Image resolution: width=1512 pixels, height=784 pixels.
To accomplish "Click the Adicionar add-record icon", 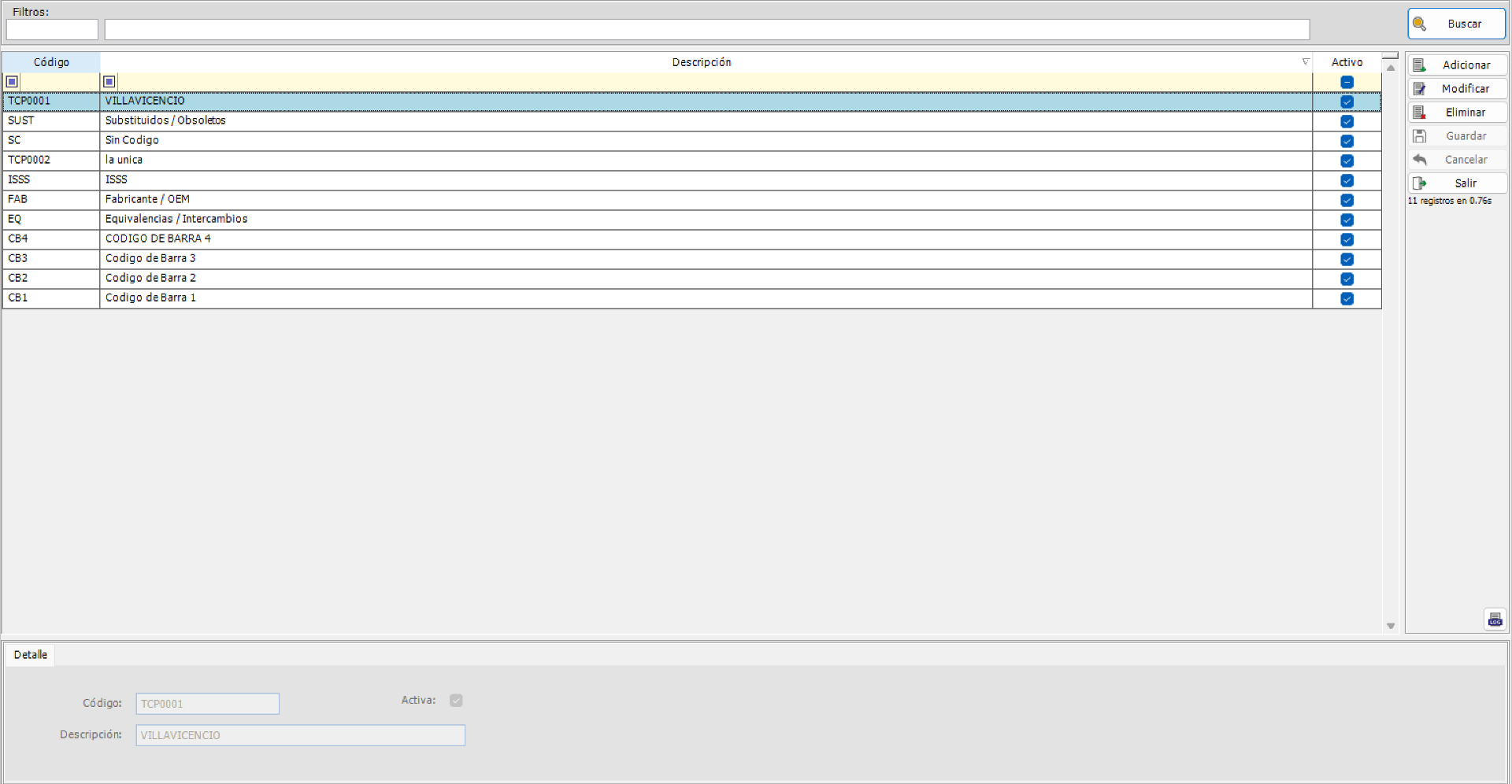I will tap(1421, 65).
